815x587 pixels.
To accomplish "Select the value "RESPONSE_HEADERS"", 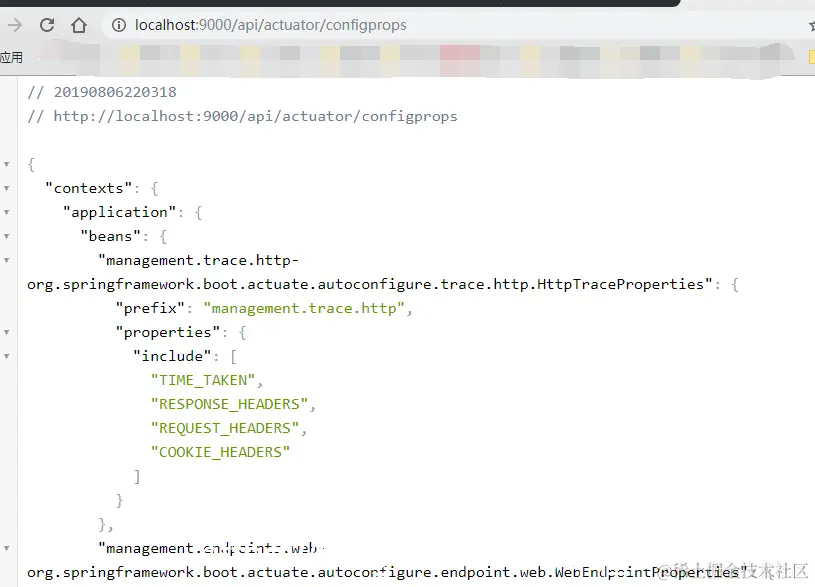I will pyautogui.click(x=229, y=404).
